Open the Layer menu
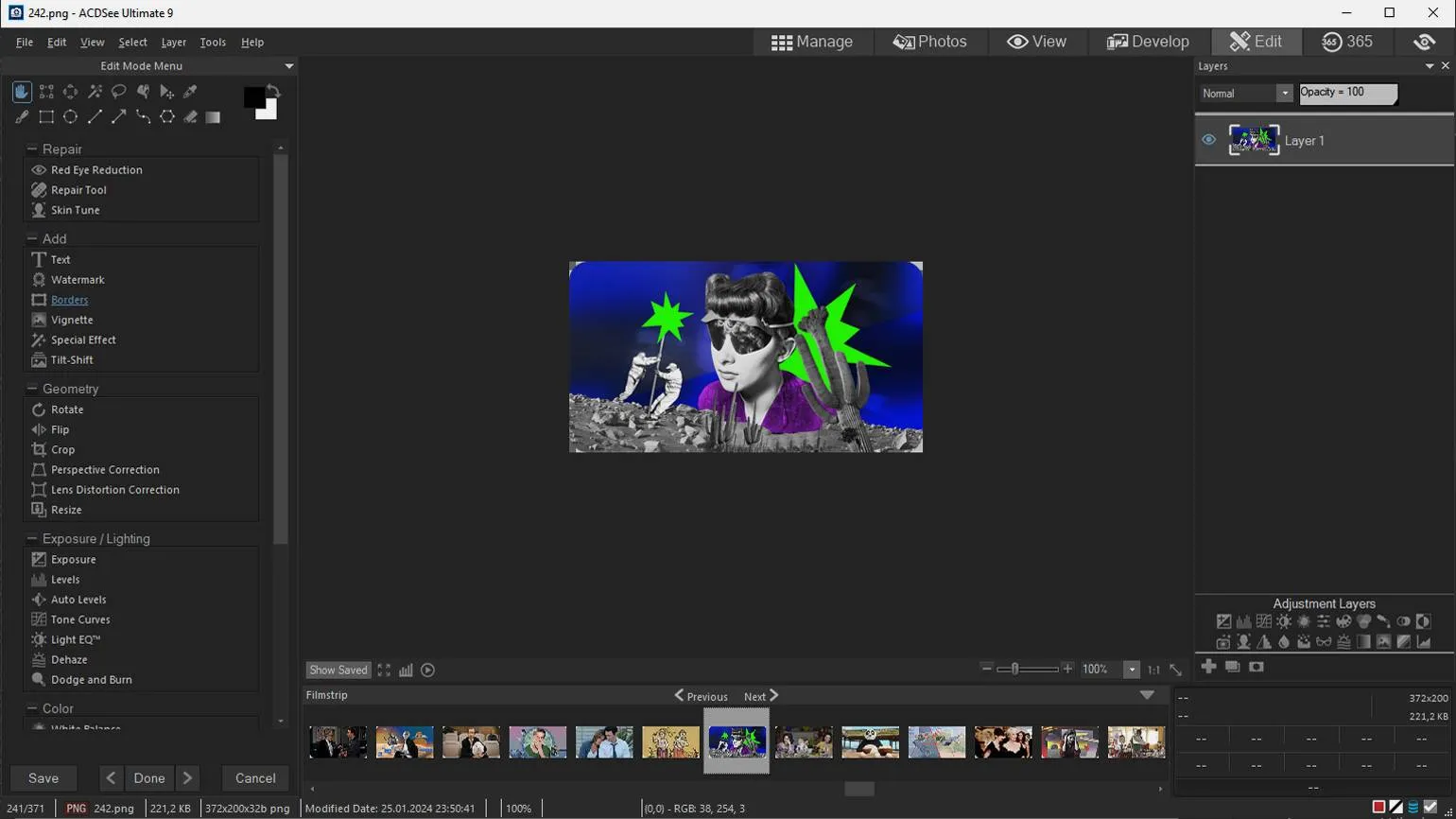1456x819 pixels. [x=173, y=43]
